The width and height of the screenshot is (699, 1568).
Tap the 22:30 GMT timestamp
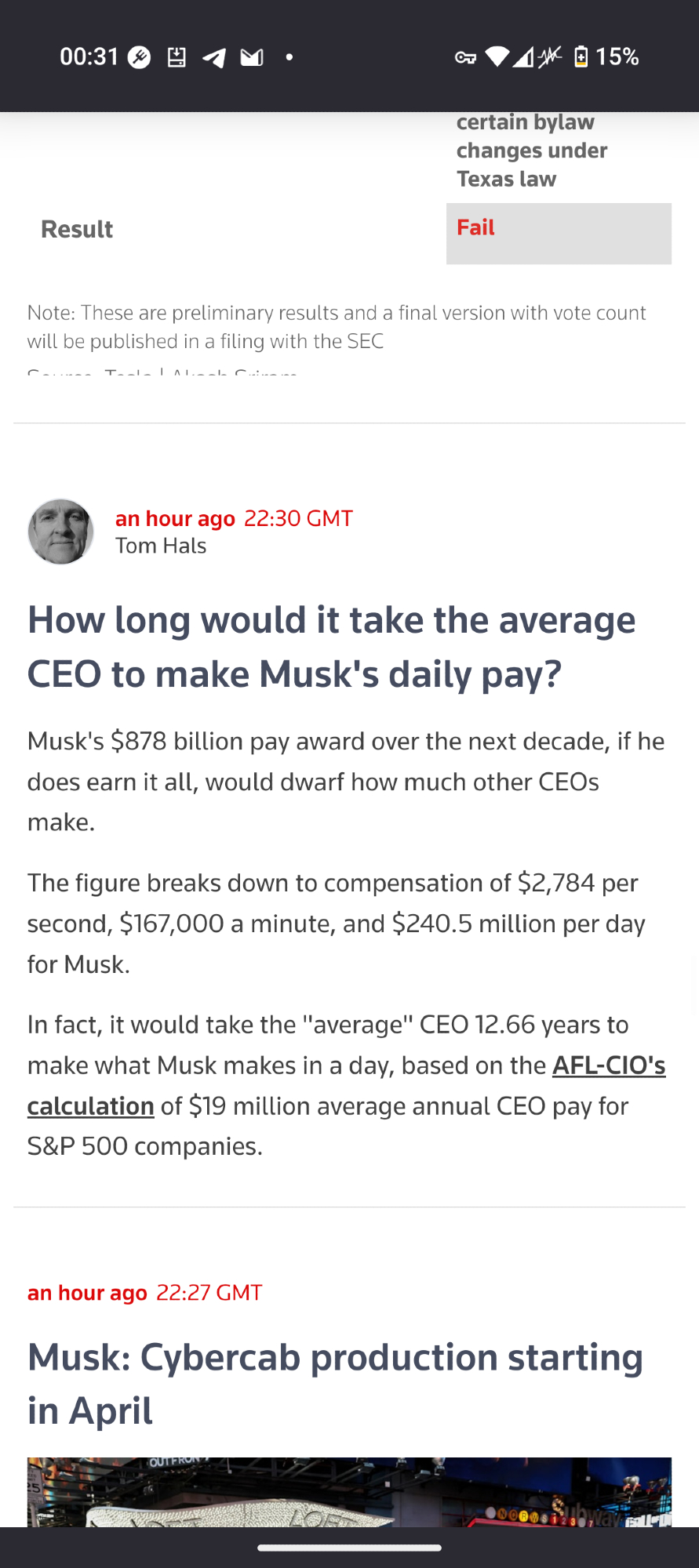coord(298,519)
